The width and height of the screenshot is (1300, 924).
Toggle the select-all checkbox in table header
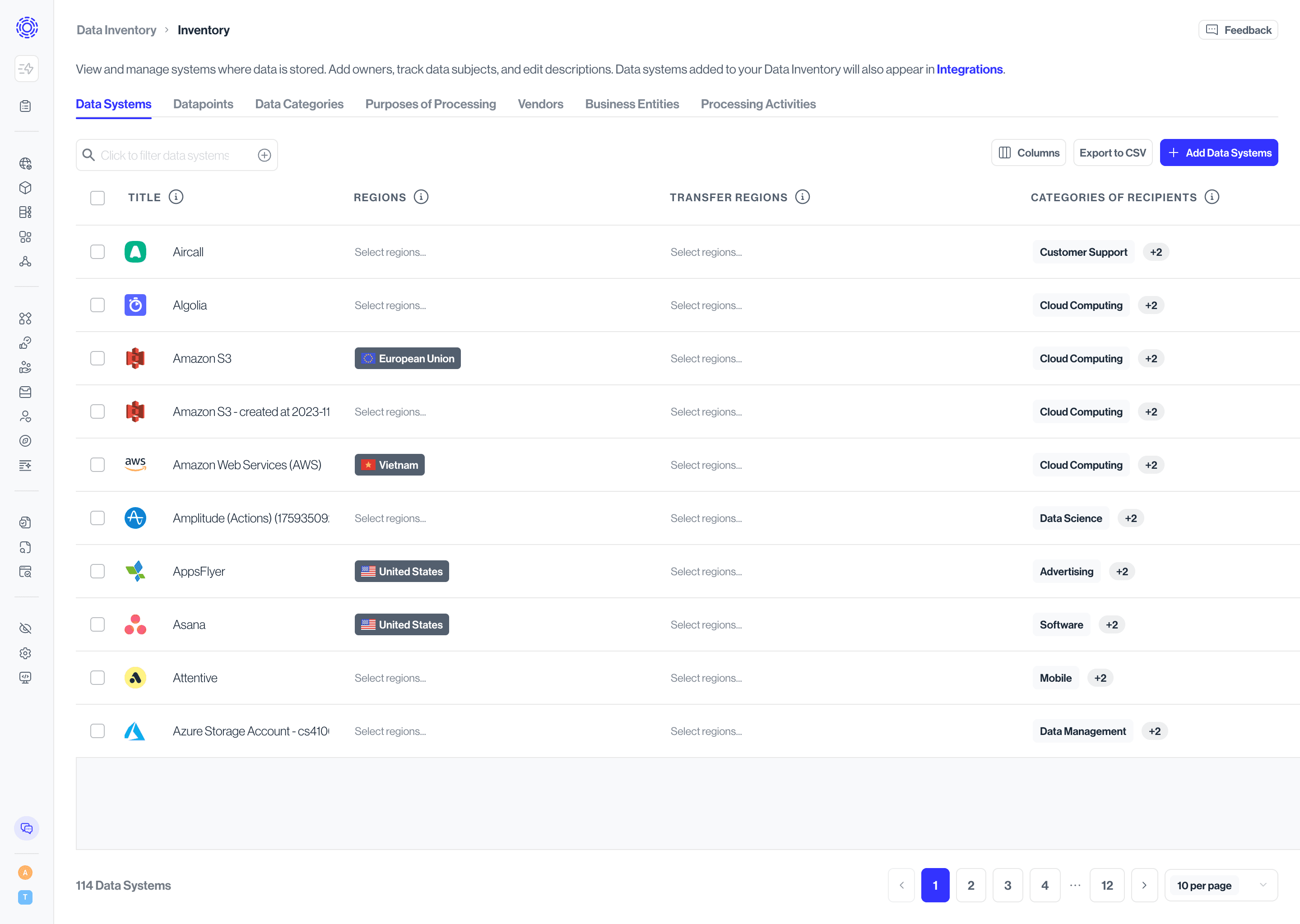(98, 198)
